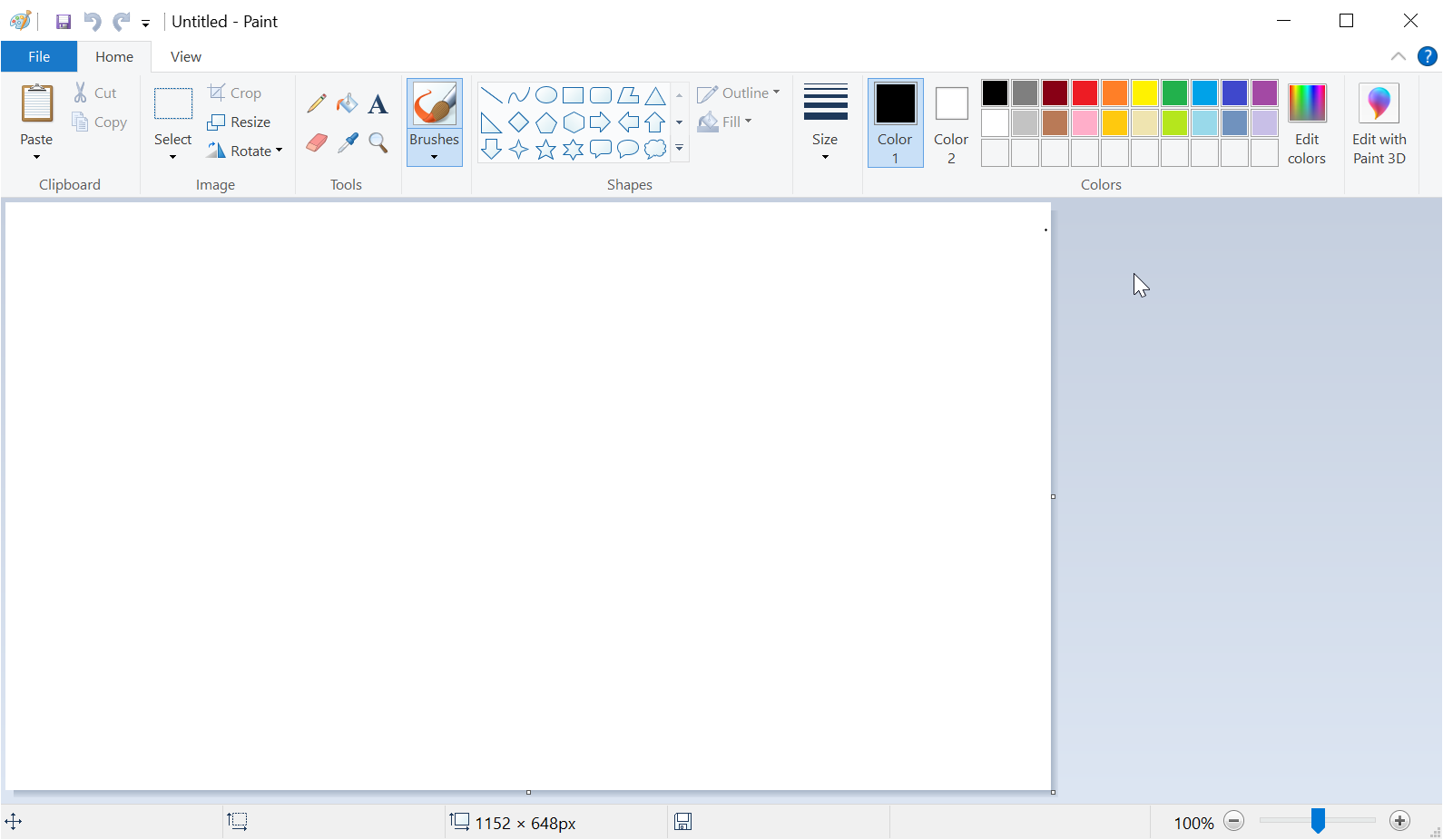1443x840 pixels.
Task: Choose the Diamond shape
Action: (519, 122)
